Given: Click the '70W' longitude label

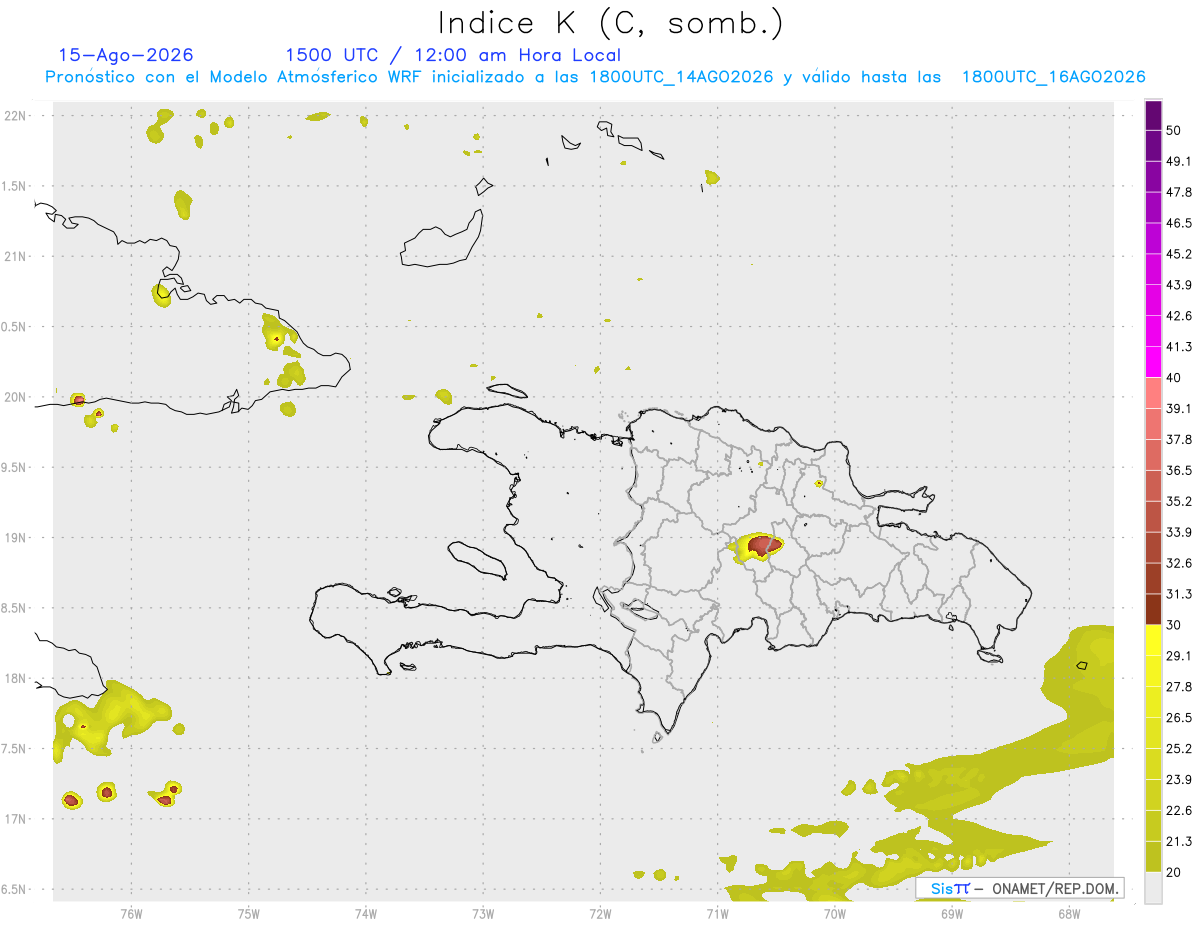Looking at the screenshot, I should pos(835,914).
